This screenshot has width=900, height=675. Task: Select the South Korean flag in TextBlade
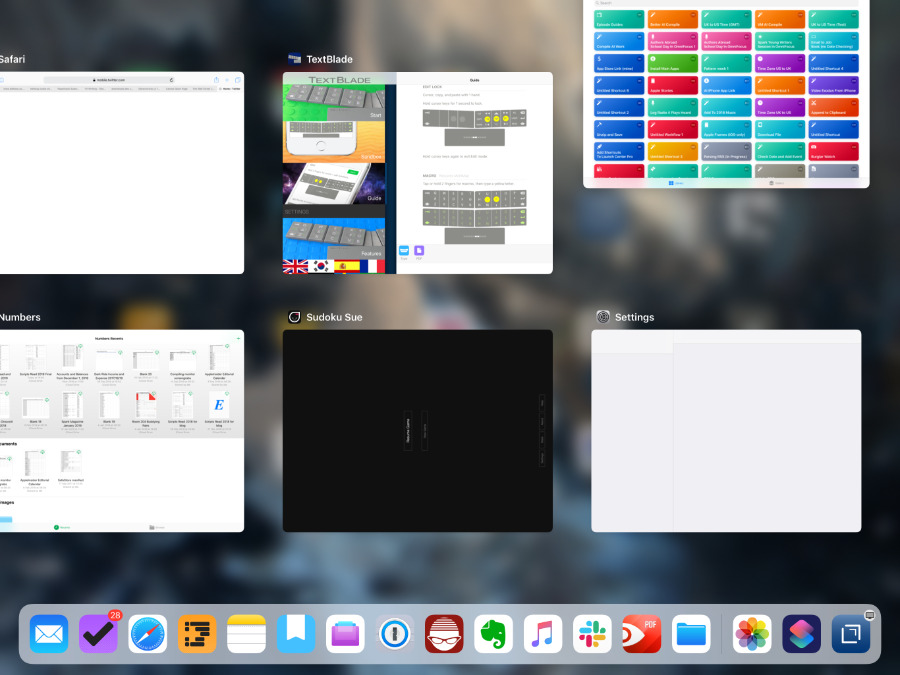tap(321, 267)
